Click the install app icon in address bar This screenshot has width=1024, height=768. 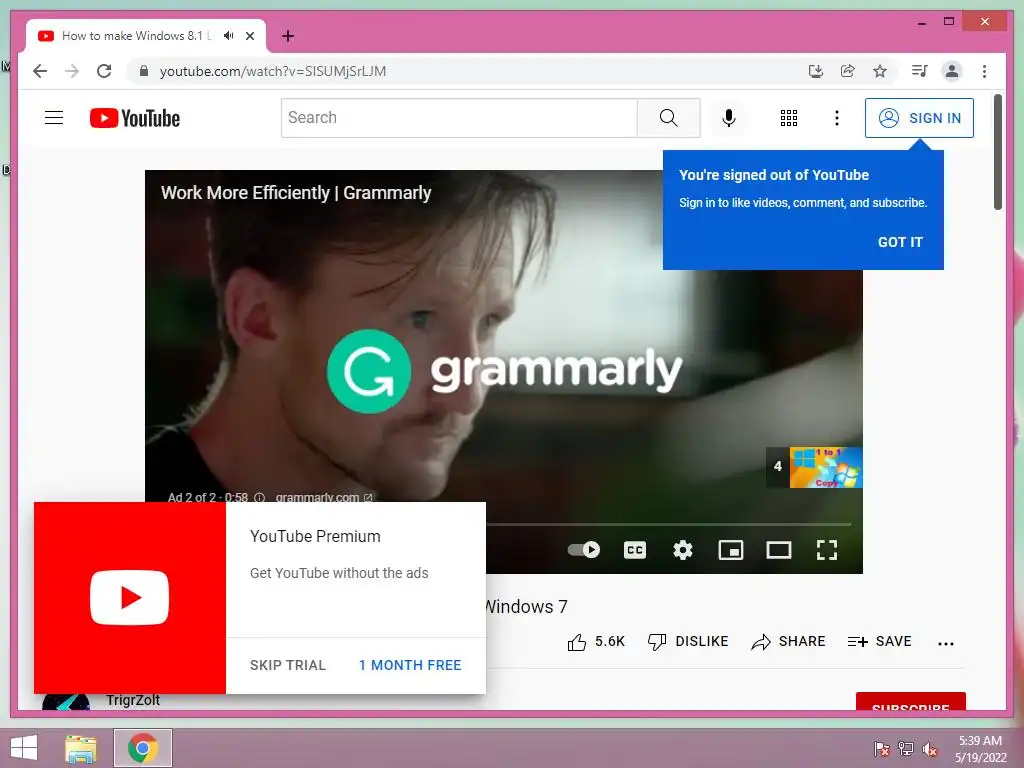(816, 71)
